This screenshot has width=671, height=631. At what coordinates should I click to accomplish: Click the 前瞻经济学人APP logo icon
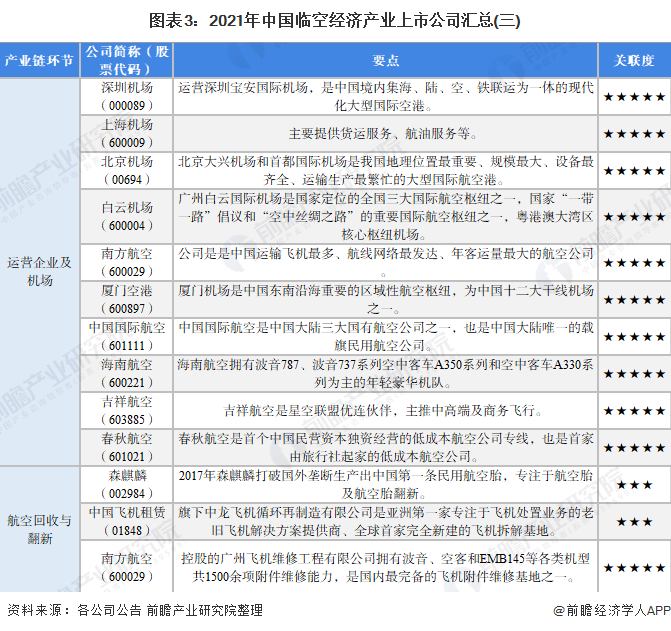coord(557,611)
